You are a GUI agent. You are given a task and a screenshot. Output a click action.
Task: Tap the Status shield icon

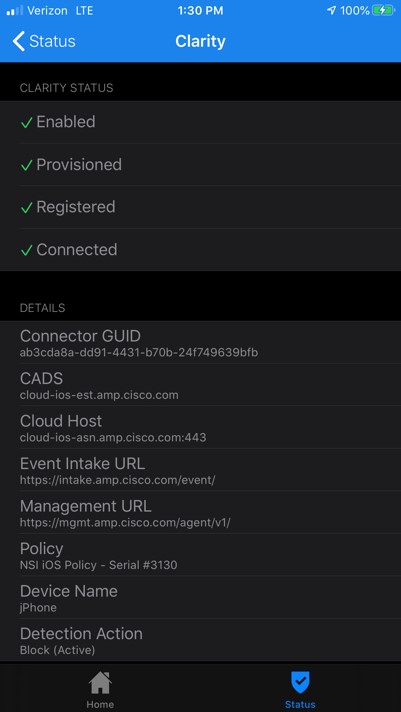(300, 683)
